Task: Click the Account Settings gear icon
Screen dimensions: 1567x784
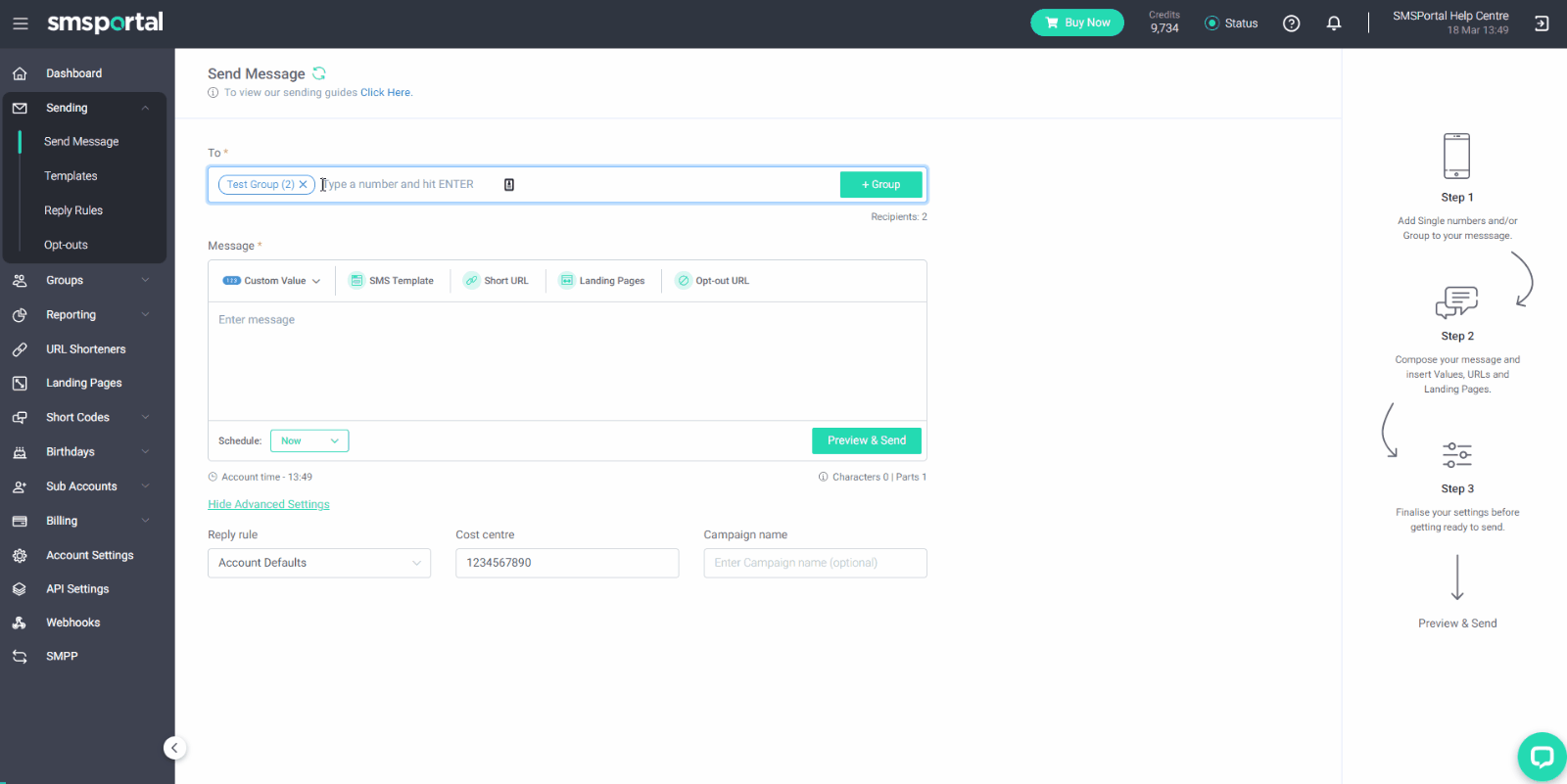Action: (20, 555)
